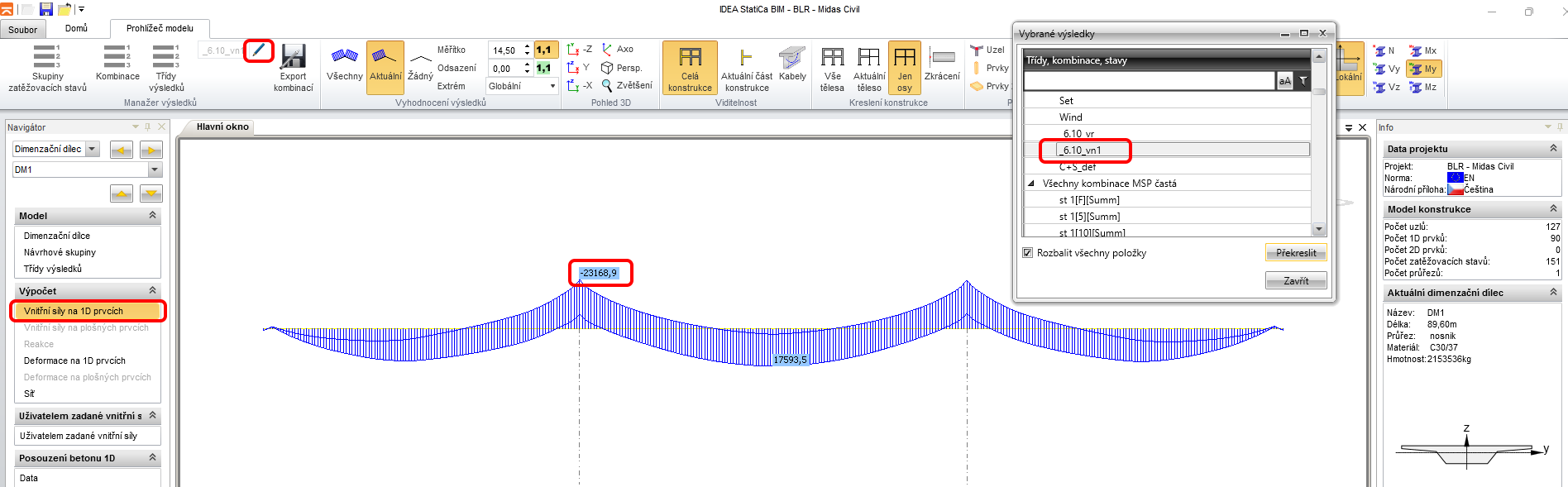
Task: Click Zkrácení drawing icon
Action: tap(942, 64)
